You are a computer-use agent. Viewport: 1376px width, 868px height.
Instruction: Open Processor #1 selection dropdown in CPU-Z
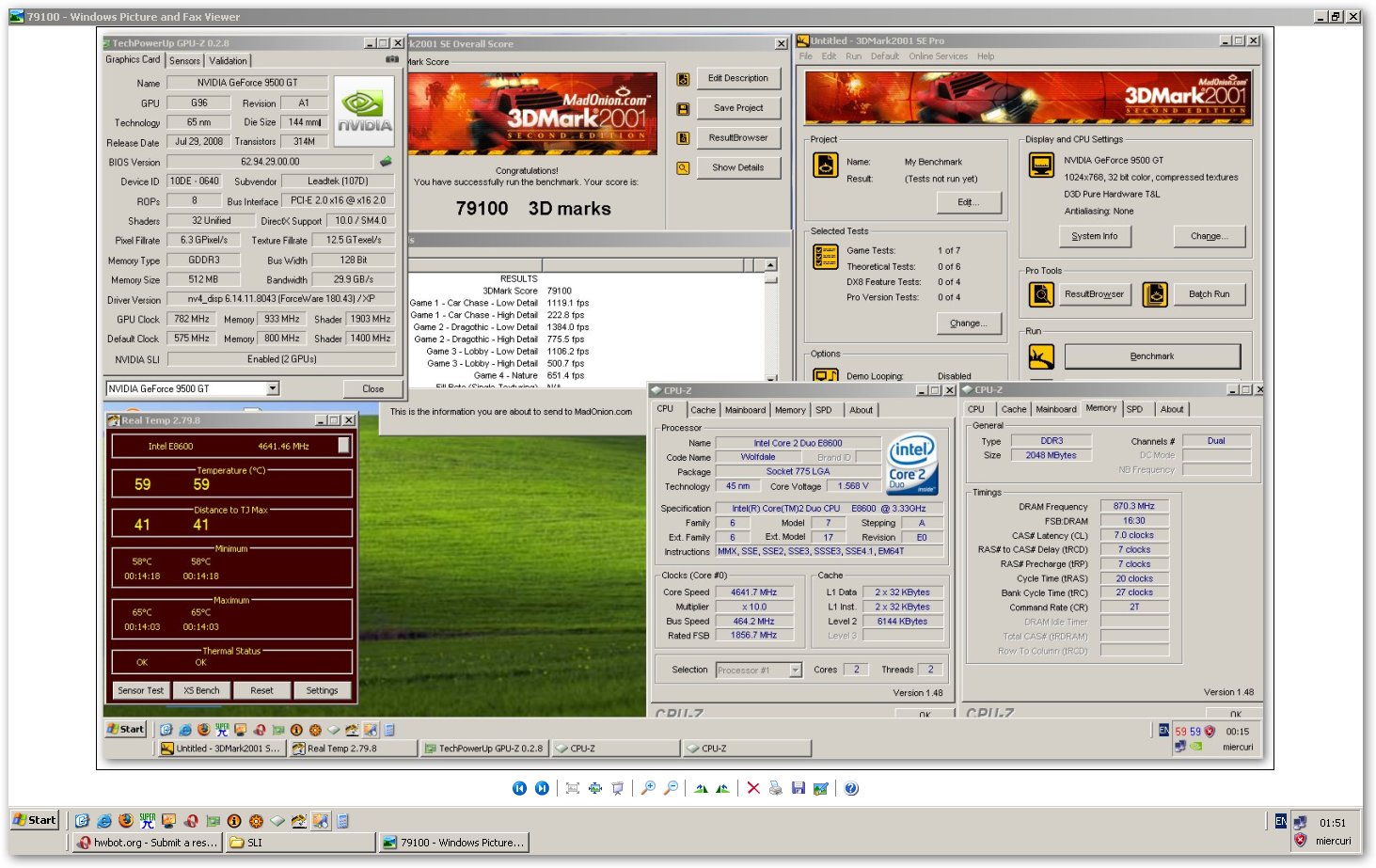[x=796, y=670]
